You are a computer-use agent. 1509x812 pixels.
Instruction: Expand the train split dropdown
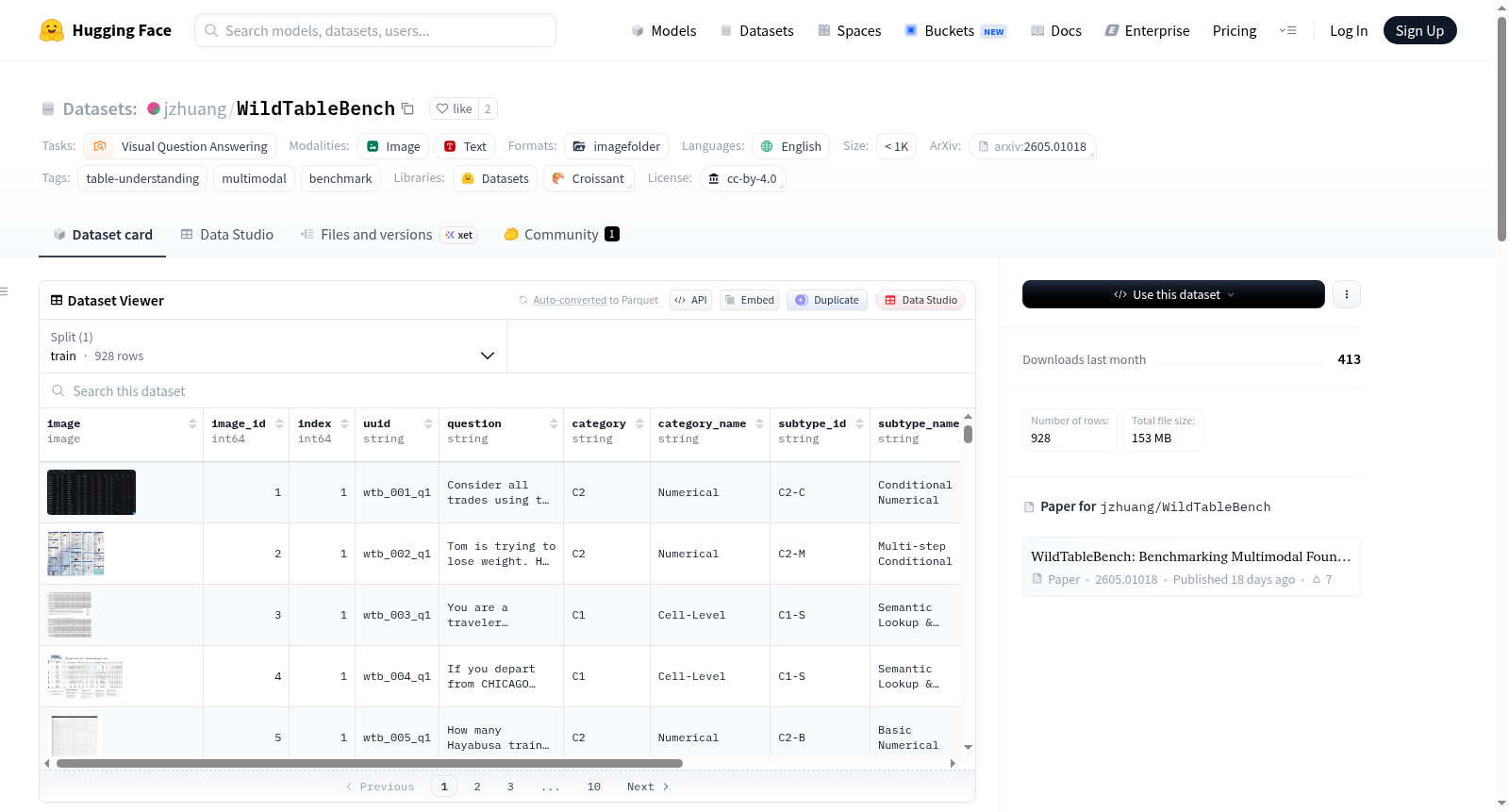click(273, 346)
